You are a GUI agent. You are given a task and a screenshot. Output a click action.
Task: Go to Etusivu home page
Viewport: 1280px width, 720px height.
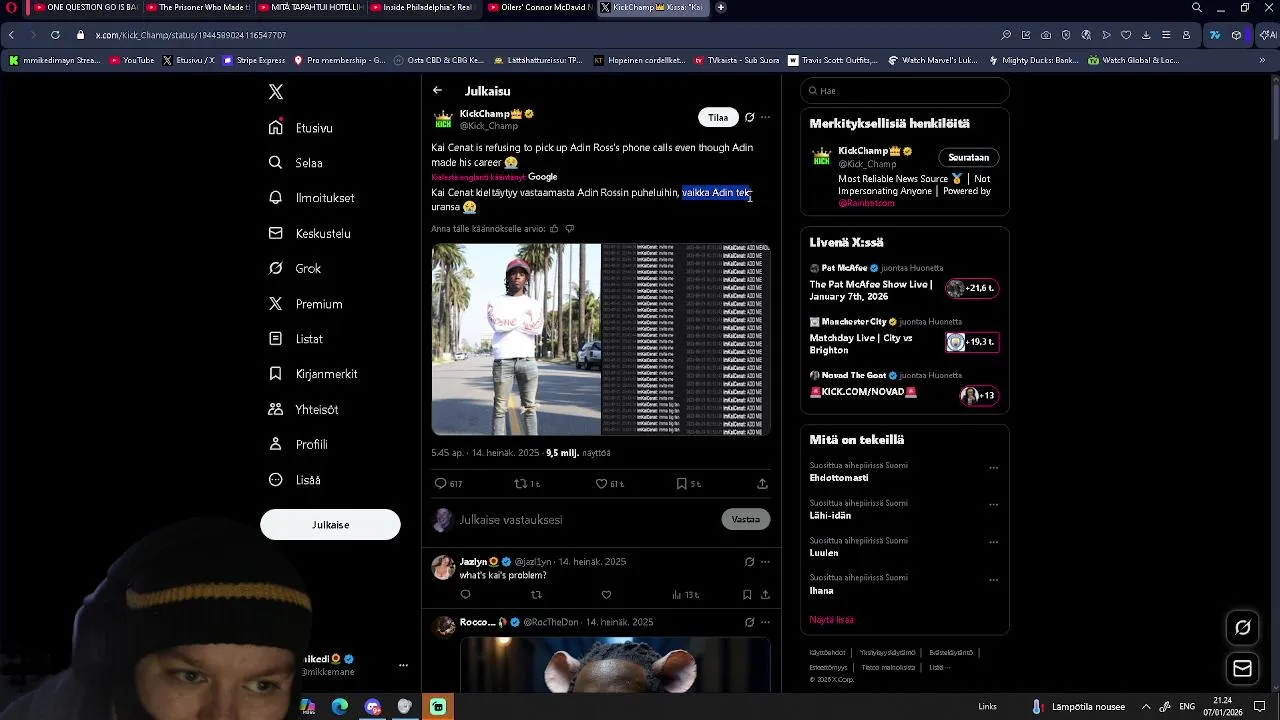pyautogui.click(x=301, y=128)
